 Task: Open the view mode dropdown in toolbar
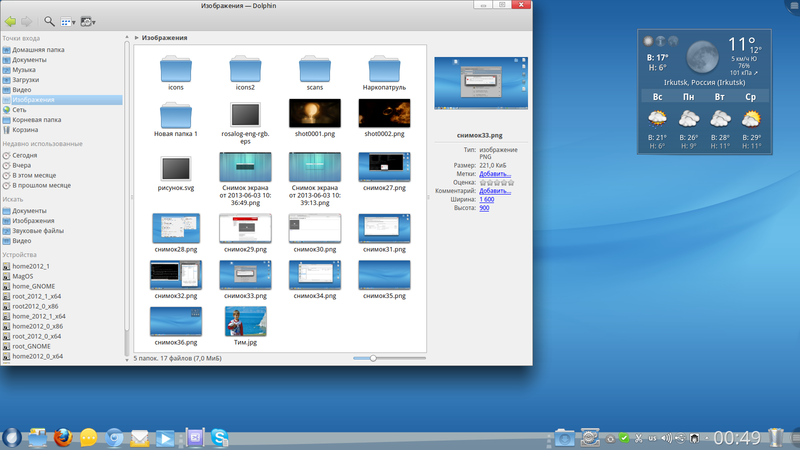pyautogui.click(x=68, y=22)
